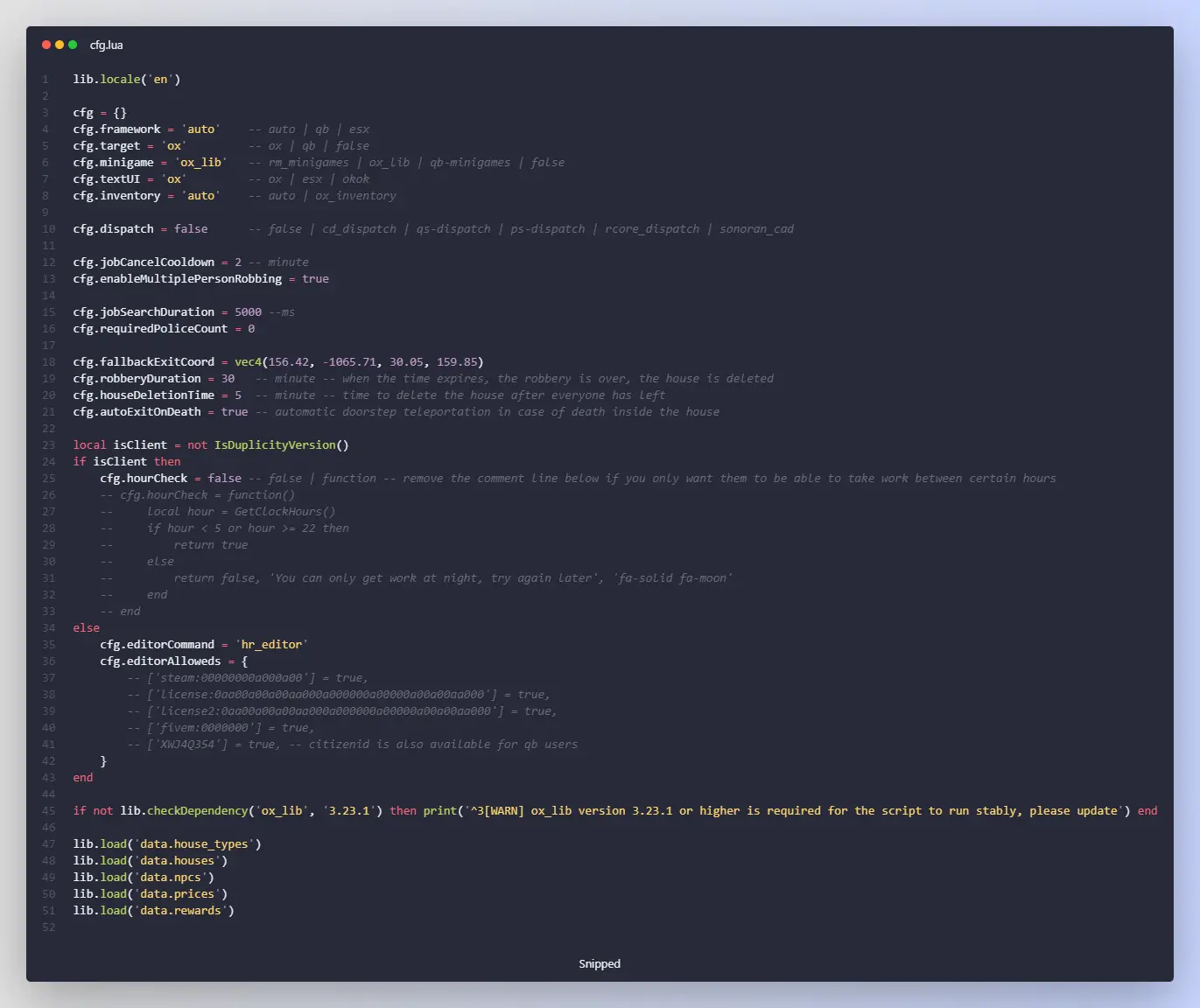Click the commented "steam:" identifier line
Image resolution: width=1200 pixels, height=1008 pixels.
click(248, 677)
